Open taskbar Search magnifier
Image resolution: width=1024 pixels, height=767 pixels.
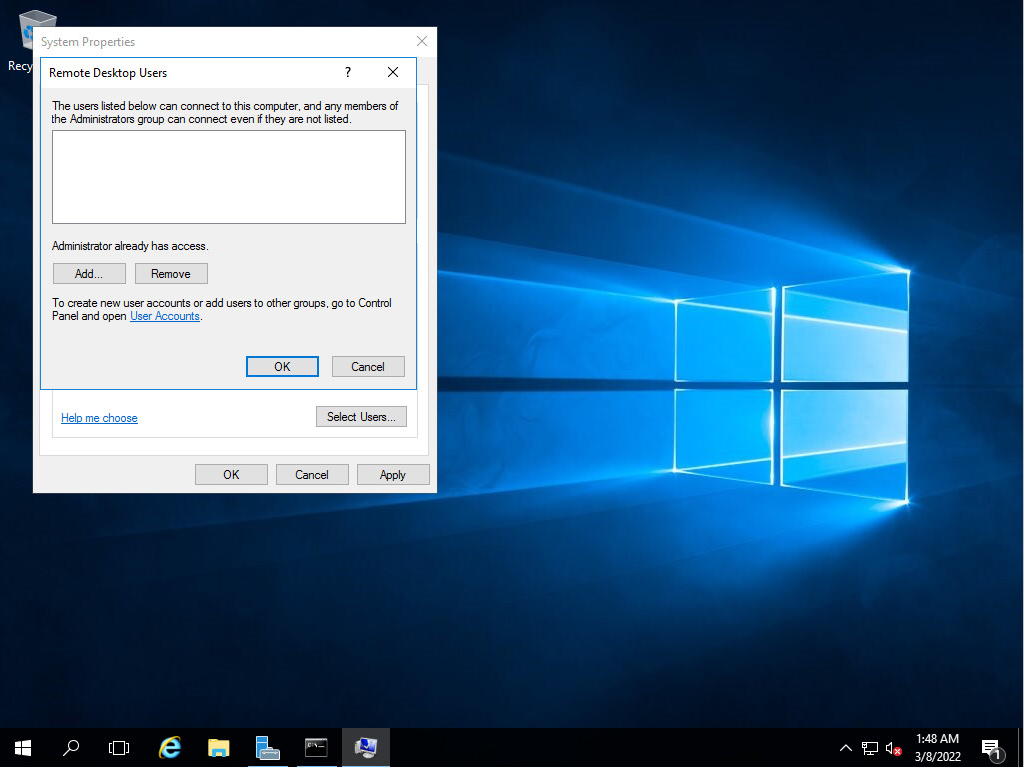[71, 747]
